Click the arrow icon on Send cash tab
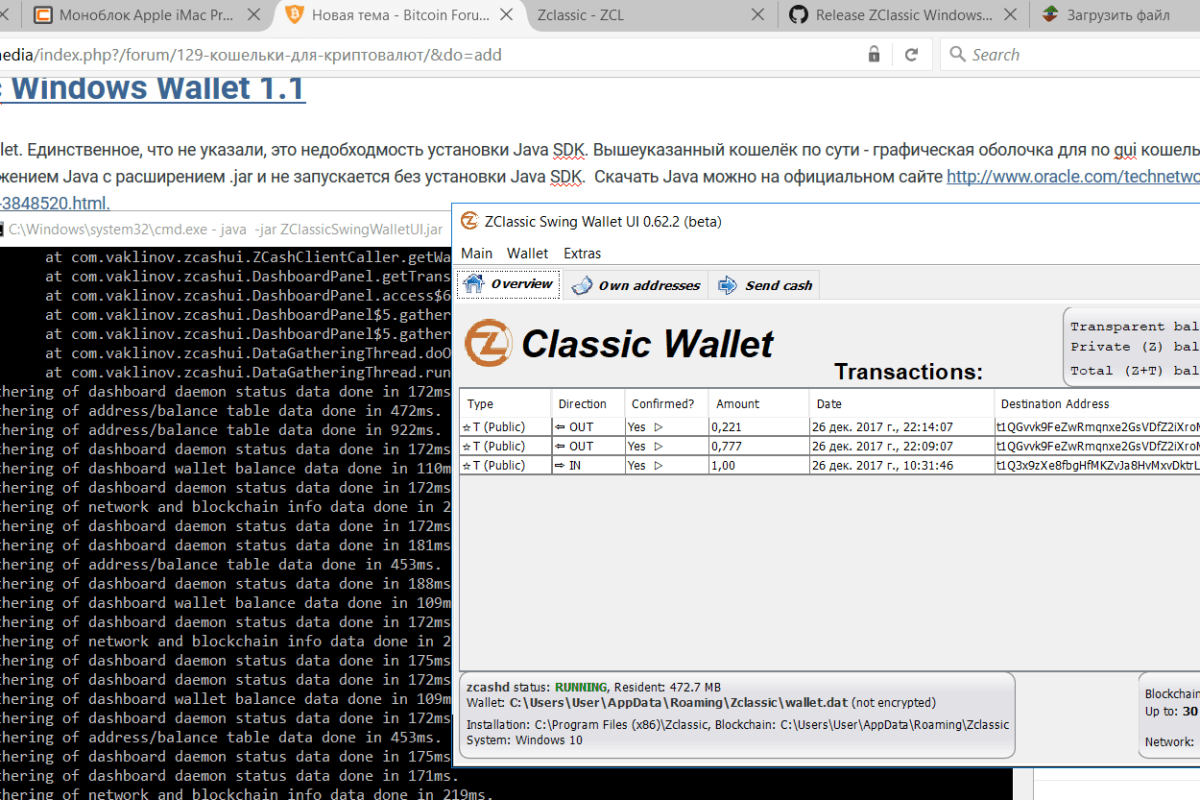Image resolution: width=1200 pixels, height=800 pixels. click(727, 286)
